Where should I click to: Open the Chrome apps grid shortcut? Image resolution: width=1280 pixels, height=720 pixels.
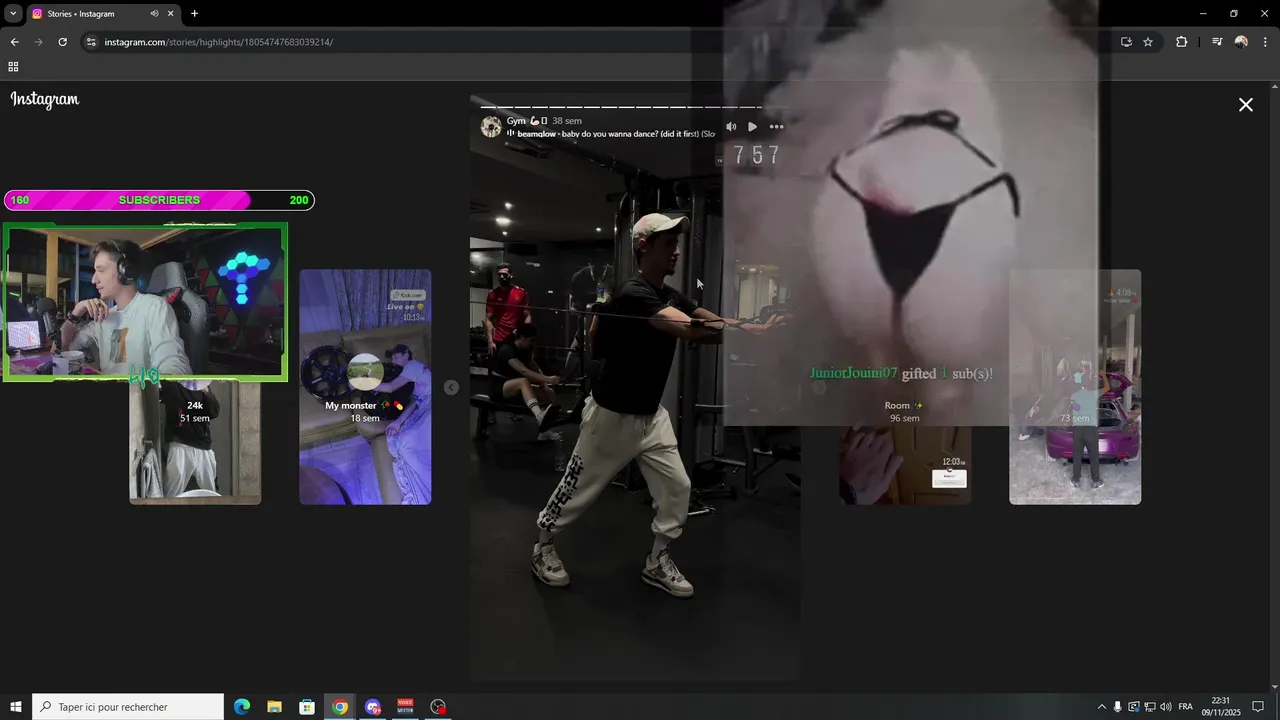(13, 67)
